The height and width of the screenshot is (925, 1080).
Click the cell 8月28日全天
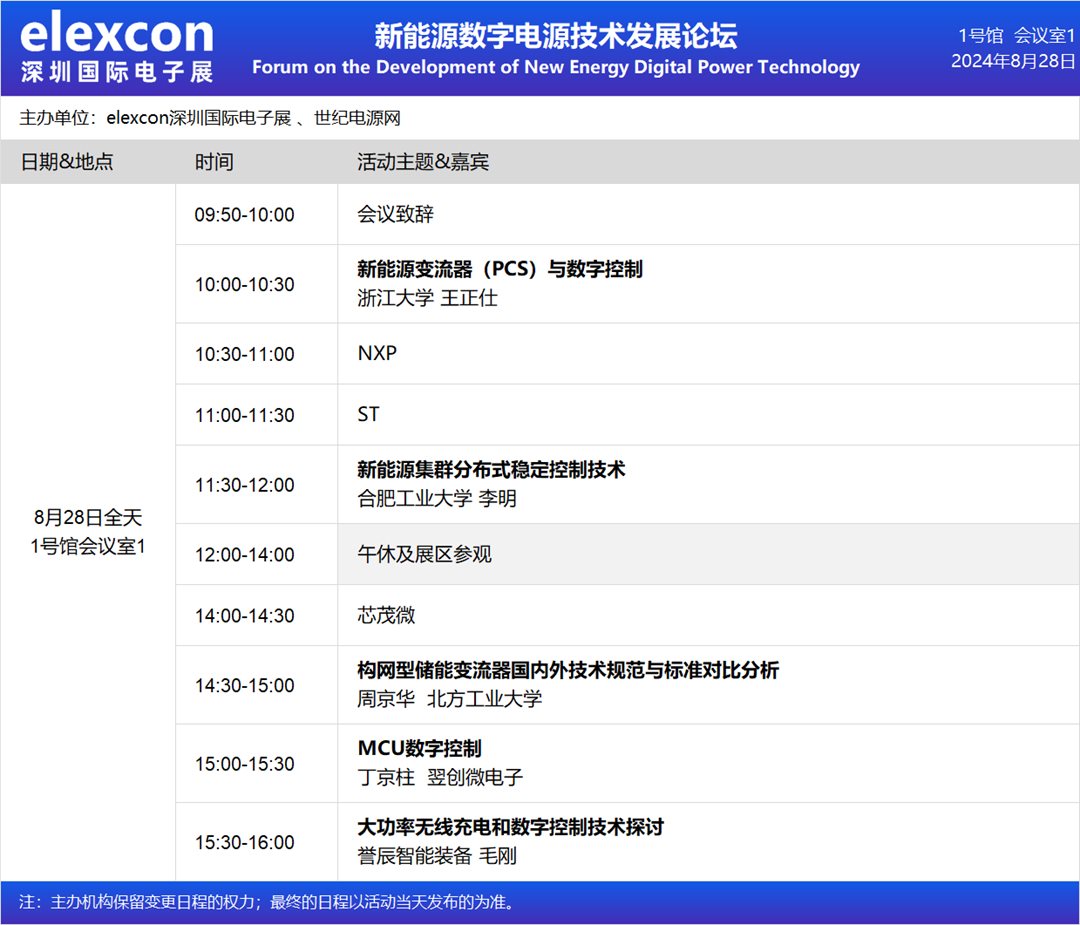coord(88,517)
